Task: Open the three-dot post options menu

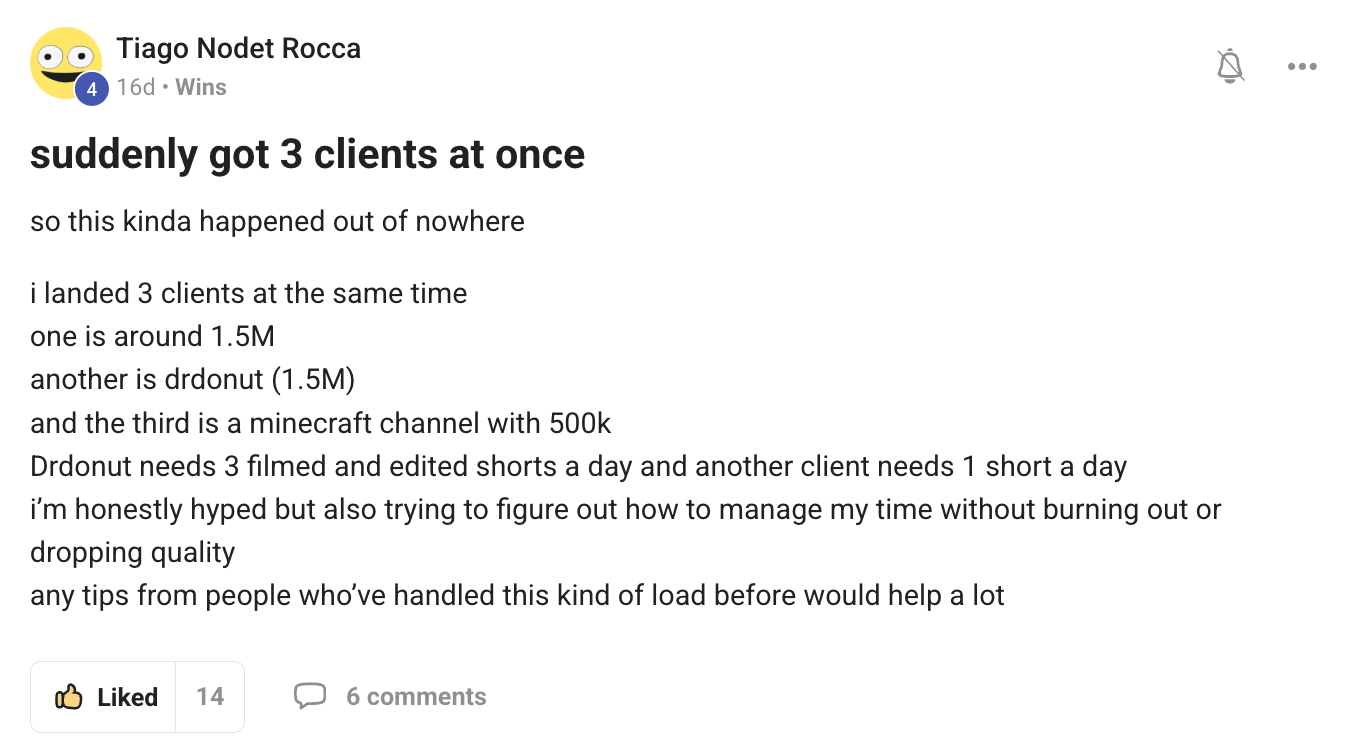Action: 1302,67
